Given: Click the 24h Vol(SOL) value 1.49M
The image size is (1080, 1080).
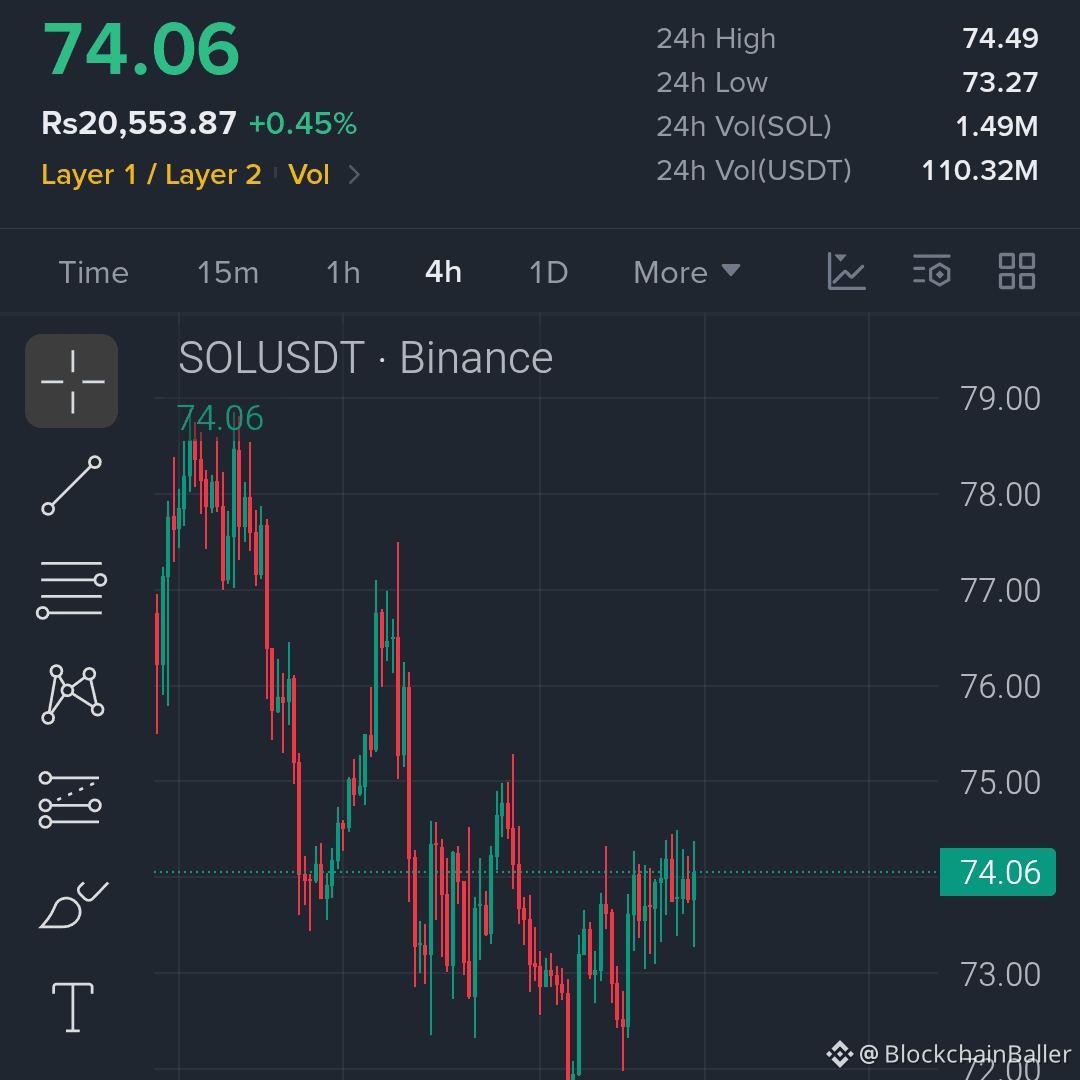Looking at the screenshot, I should coord(997,127).
